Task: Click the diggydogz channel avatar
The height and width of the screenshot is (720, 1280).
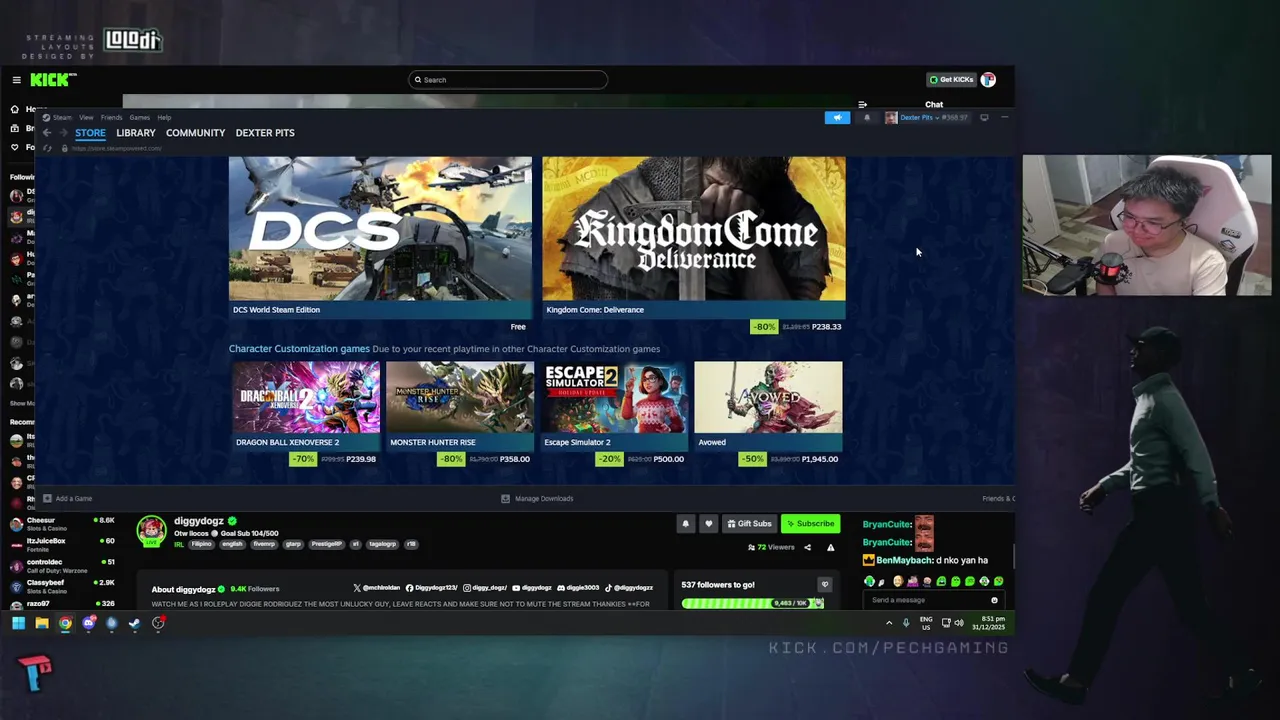Action: pyautogui.click(x=151, y=530)
